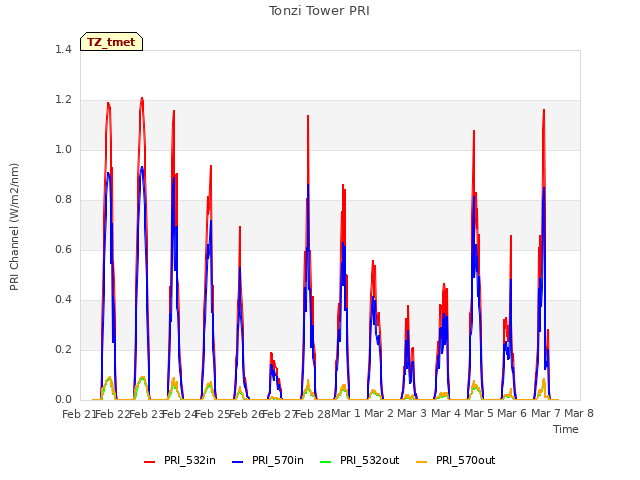Click the Feb 26 x-axis label

tap(246, 414)
